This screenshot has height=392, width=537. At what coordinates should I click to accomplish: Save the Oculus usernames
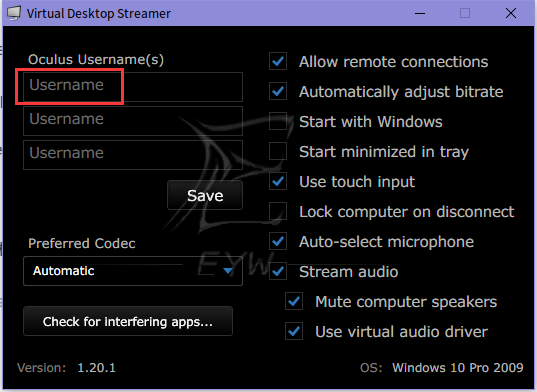point(205,195)
